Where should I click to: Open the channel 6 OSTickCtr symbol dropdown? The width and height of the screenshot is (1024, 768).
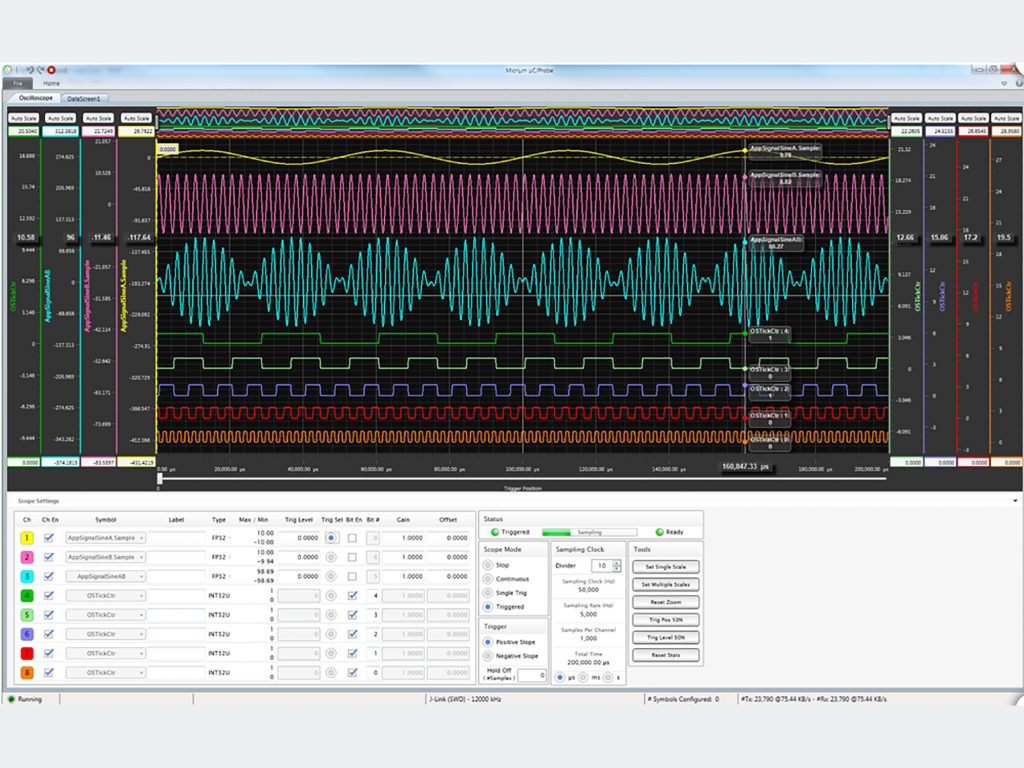[105, 634]
